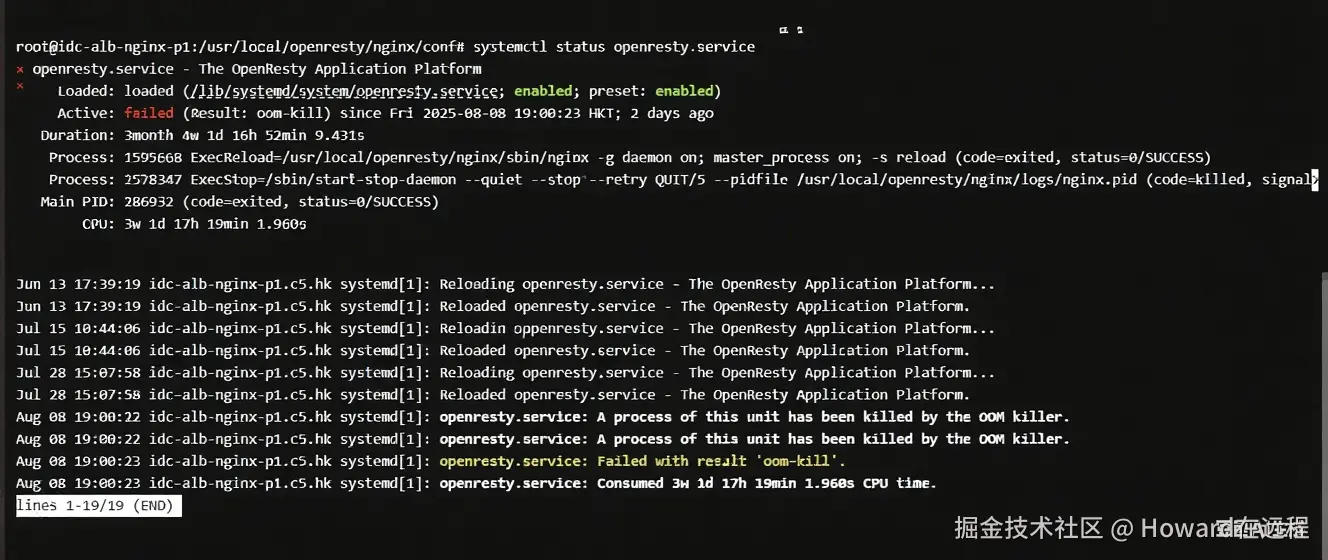Click the 'enabled' value after 'preset:'

point(685,91)
